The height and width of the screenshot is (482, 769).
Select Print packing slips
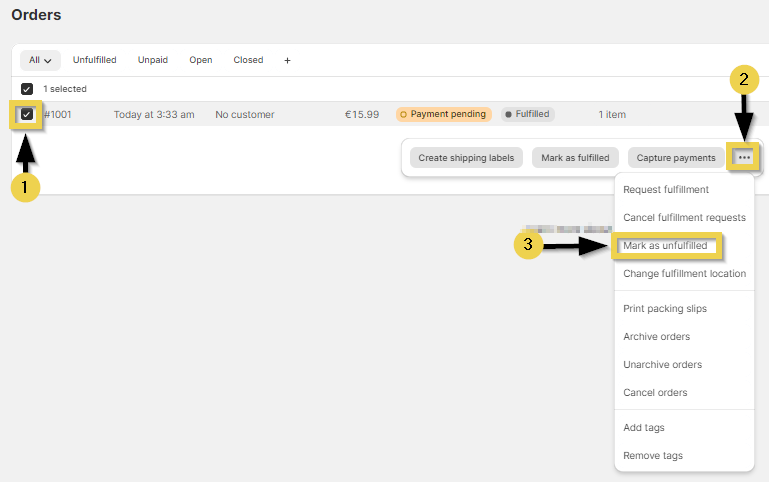tap(665, 309)
